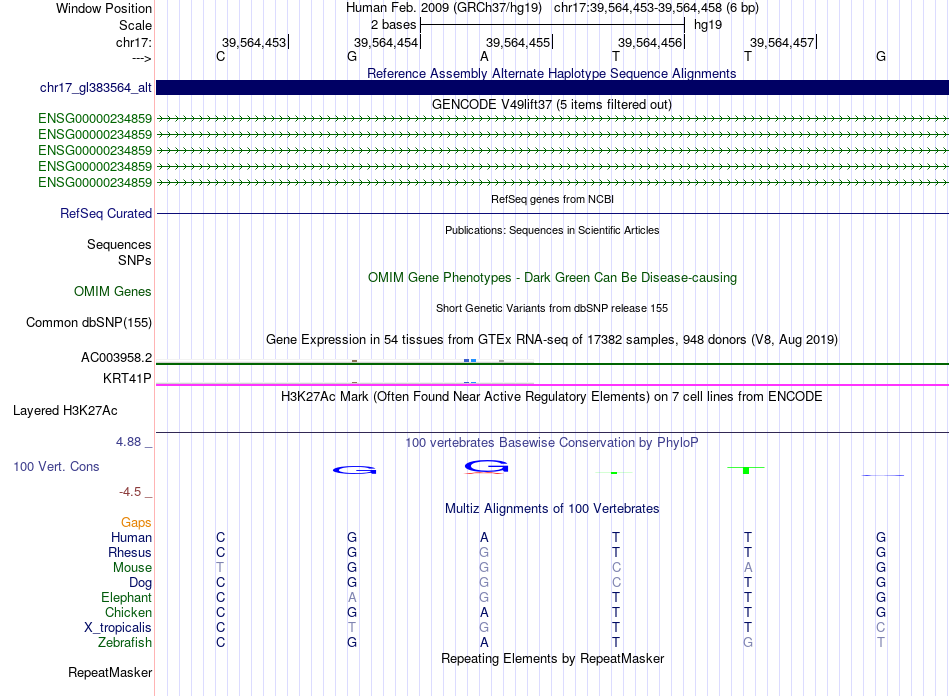
Task: Click the -4.5 PhyloP lower axis value
Action: click(x=130, y=492)
